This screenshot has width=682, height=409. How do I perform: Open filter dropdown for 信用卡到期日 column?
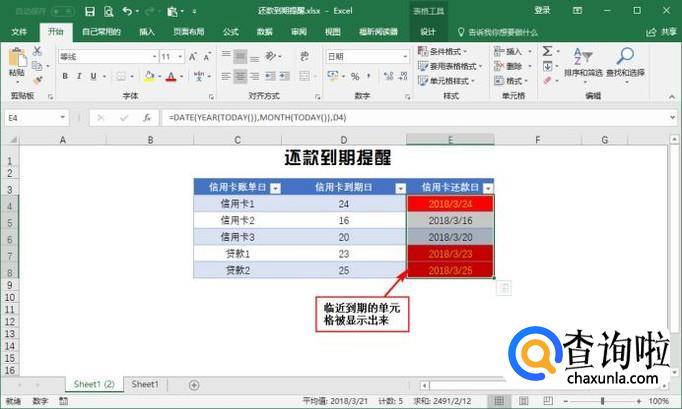pos(400,188)
